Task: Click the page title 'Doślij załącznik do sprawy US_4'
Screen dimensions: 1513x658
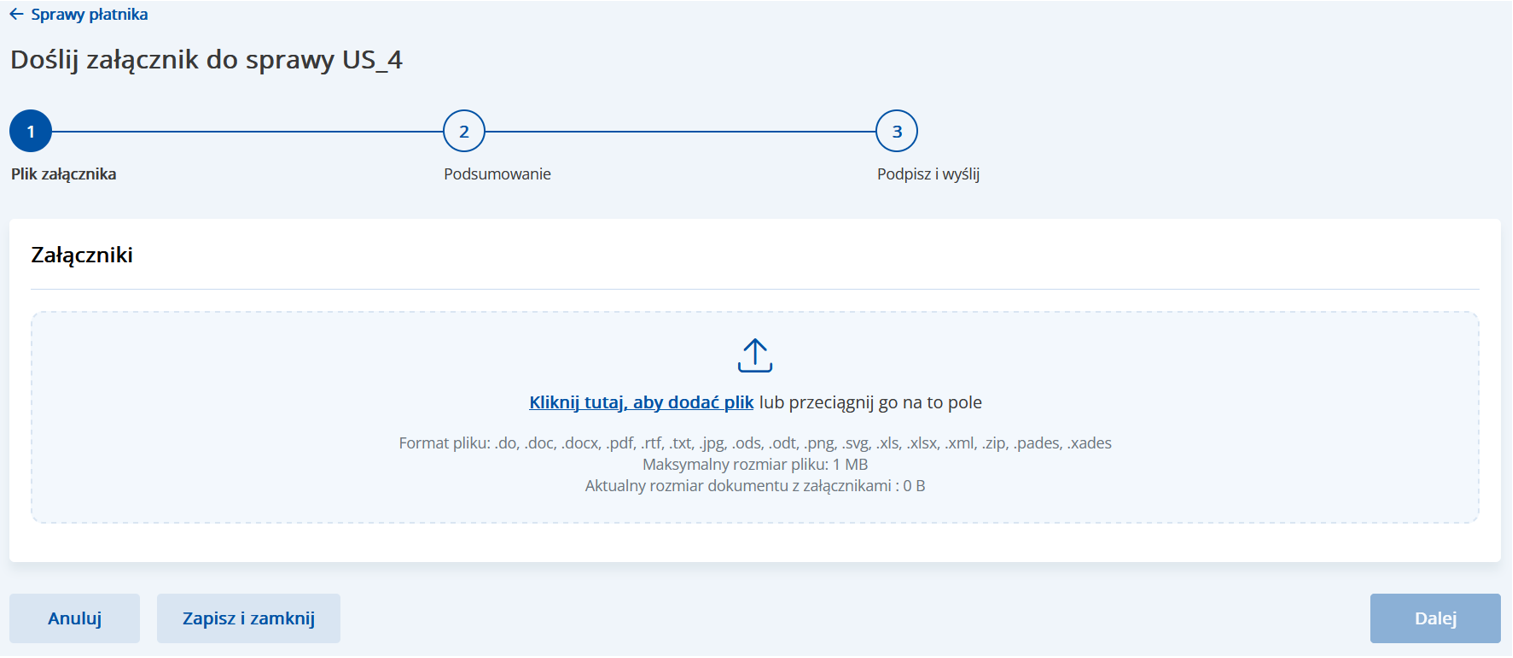Action: pos(206,60)
